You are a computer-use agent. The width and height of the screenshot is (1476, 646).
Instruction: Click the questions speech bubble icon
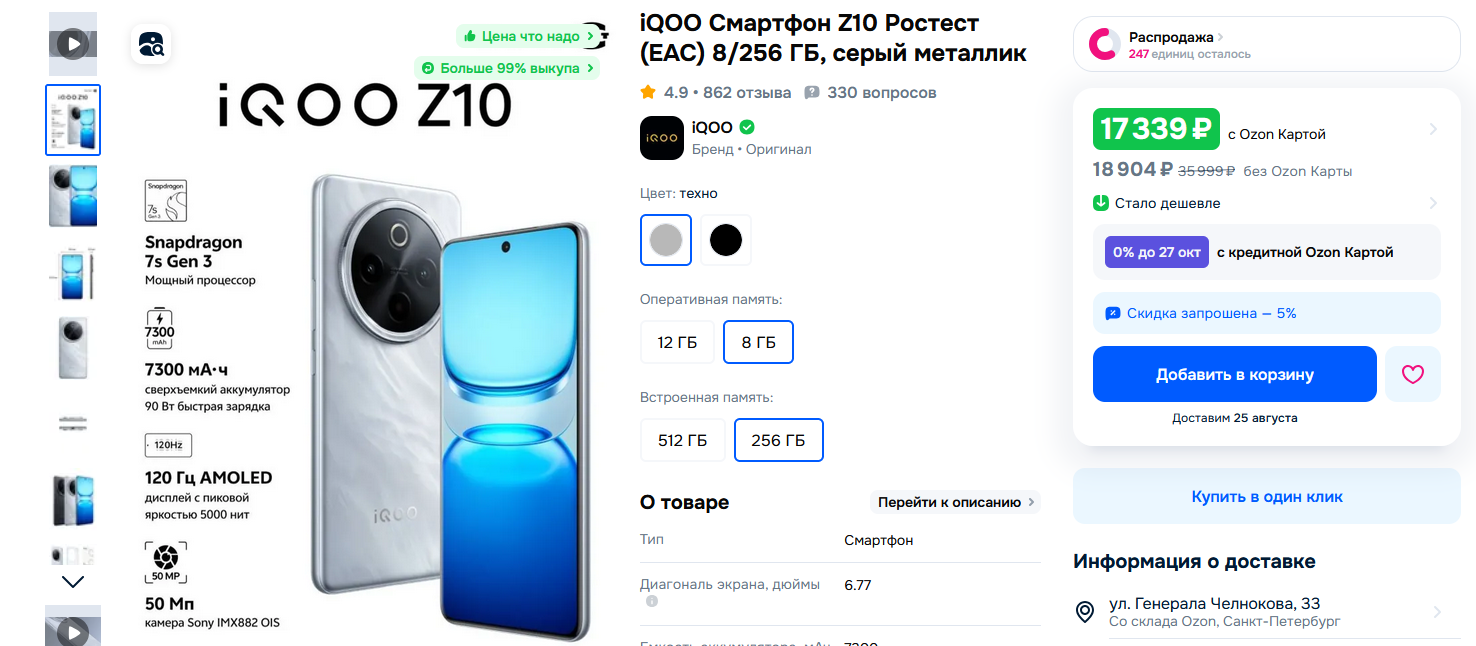click(x=812, y=93)
